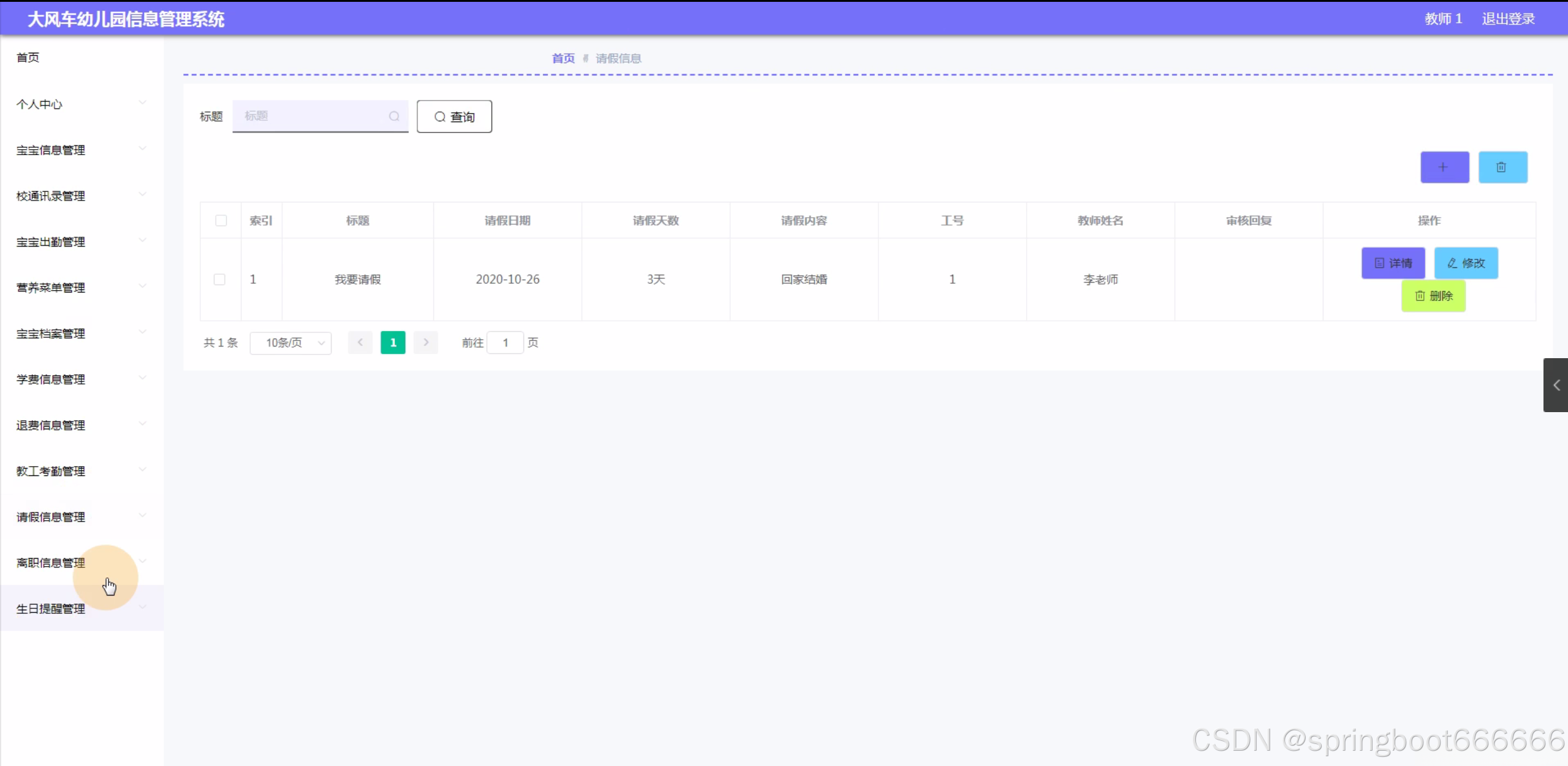The width and height of the screenshot is (1568, 766).
Task: Click the 查询 search button
Action: coord(454,117)
